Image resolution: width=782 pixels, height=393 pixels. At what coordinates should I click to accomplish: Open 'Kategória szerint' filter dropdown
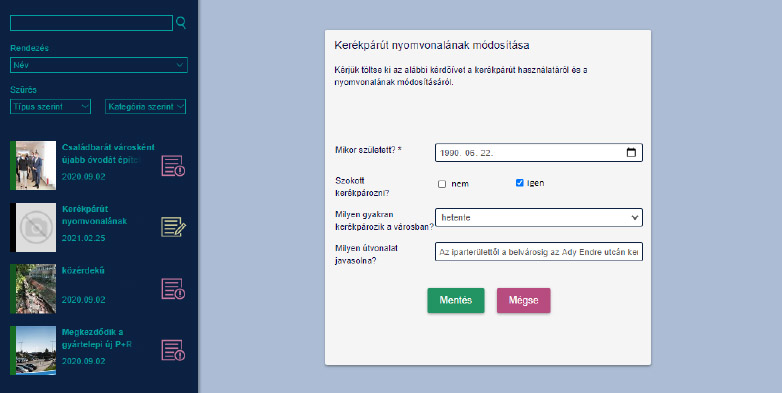145,107
